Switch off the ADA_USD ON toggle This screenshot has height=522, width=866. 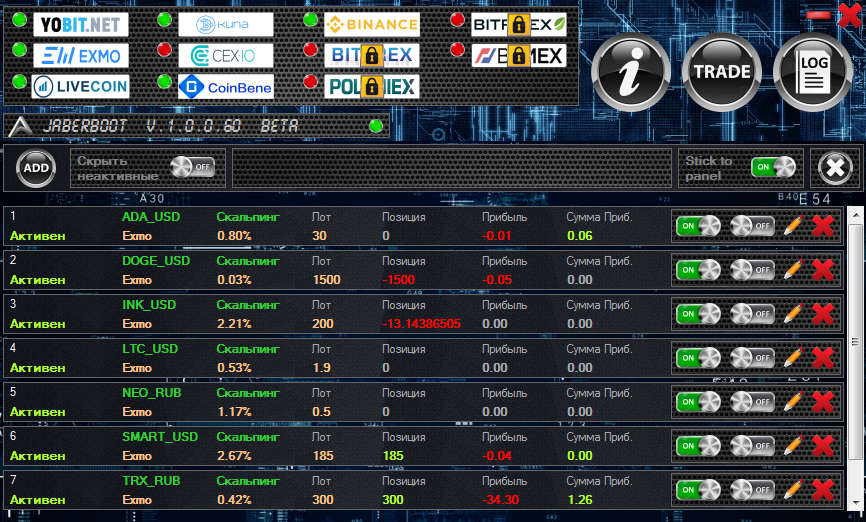pos(698,226)
